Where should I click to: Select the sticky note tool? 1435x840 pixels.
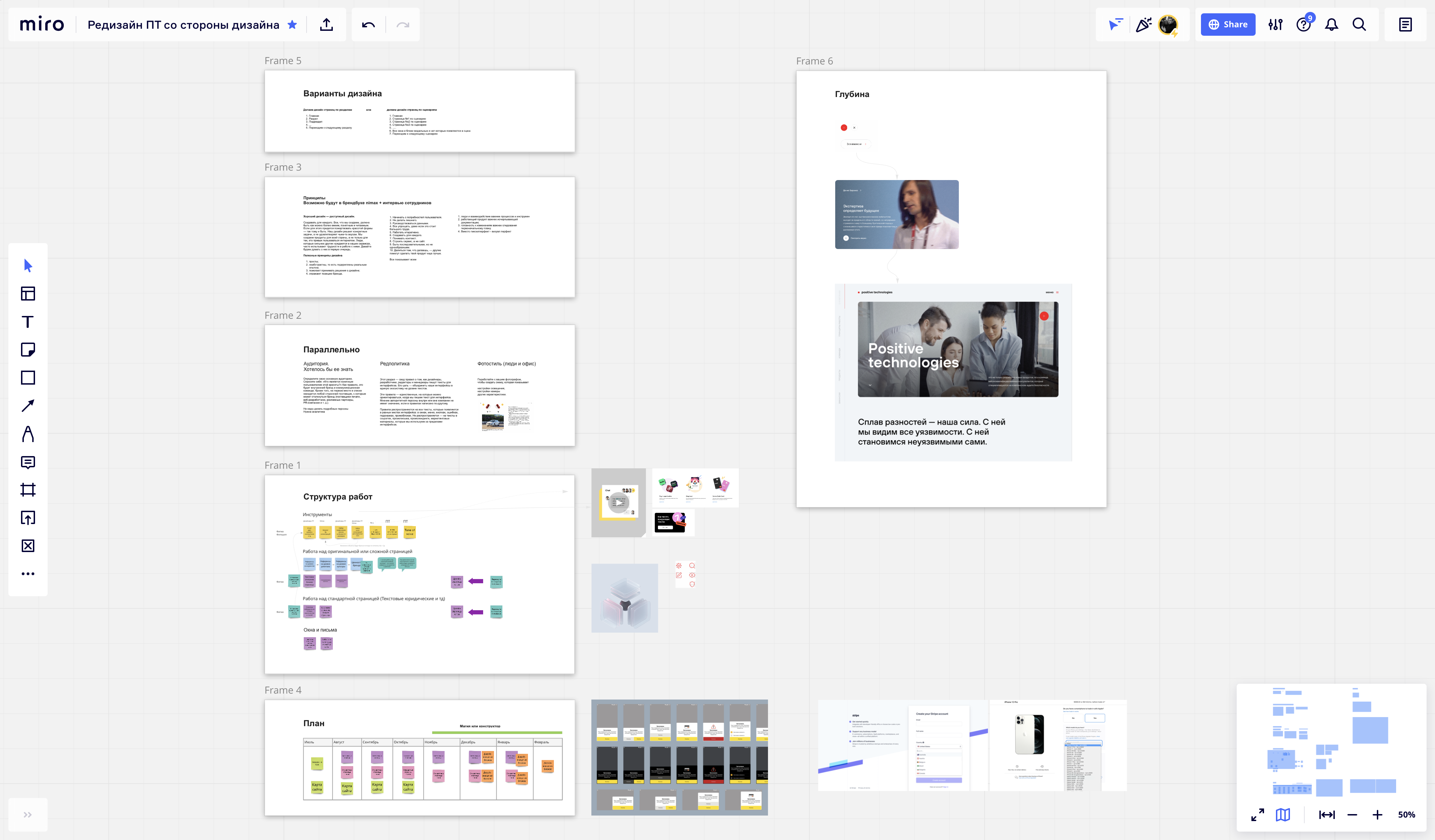click(28, 350)
